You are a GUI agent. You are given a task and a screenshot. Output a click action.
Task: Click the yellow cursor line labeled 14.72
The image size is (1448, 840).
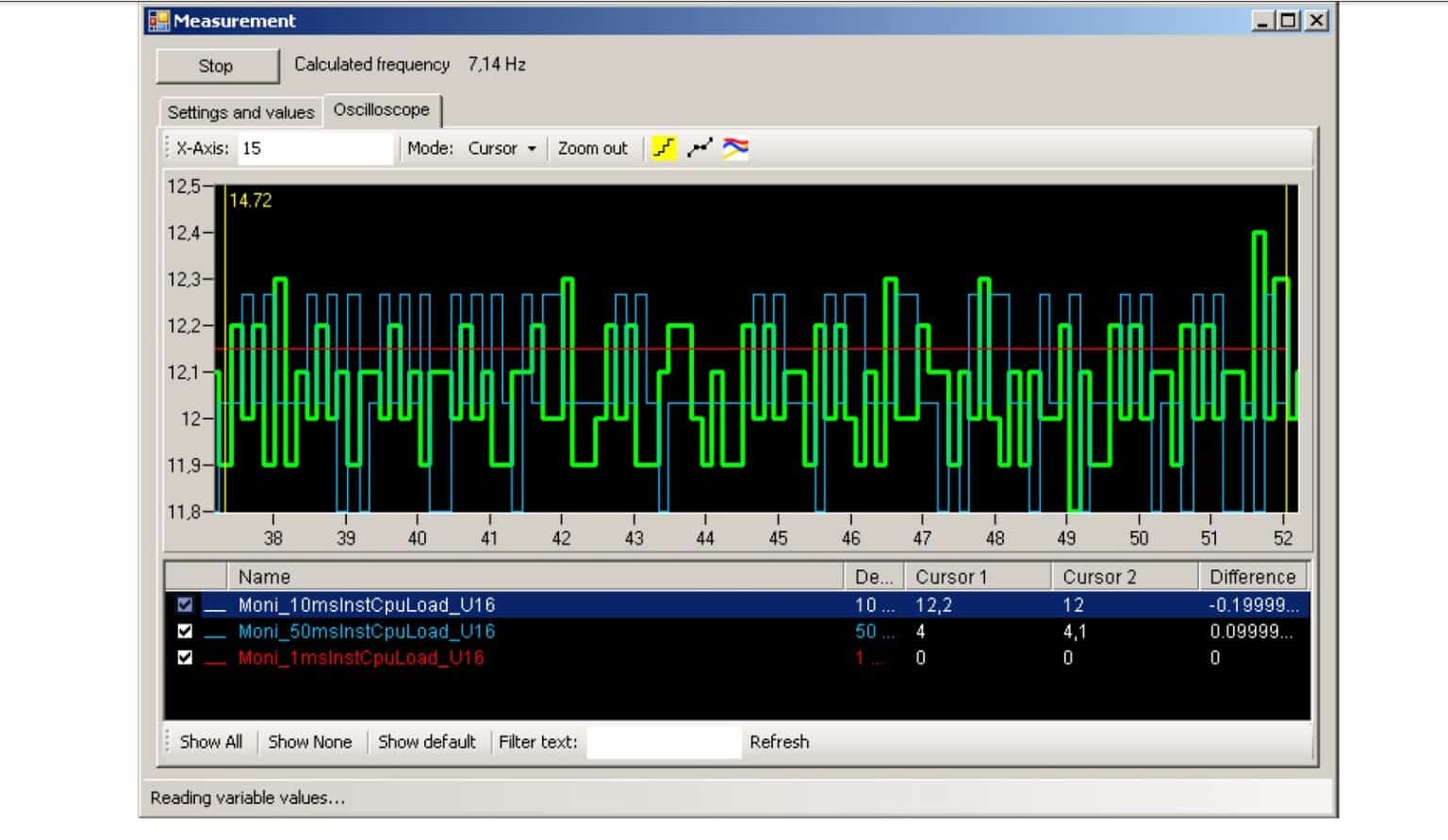click(x=222, y=349)
